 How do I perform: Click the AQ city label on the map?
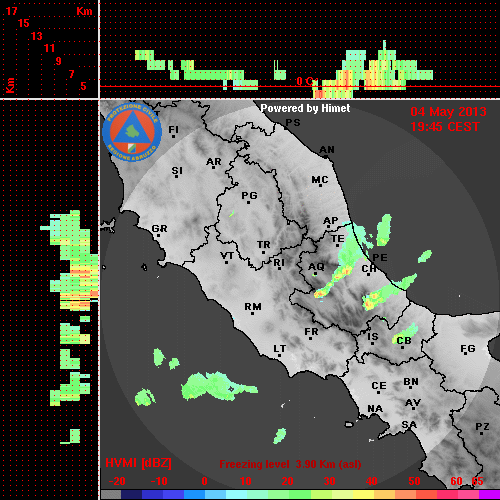point(316,267)
